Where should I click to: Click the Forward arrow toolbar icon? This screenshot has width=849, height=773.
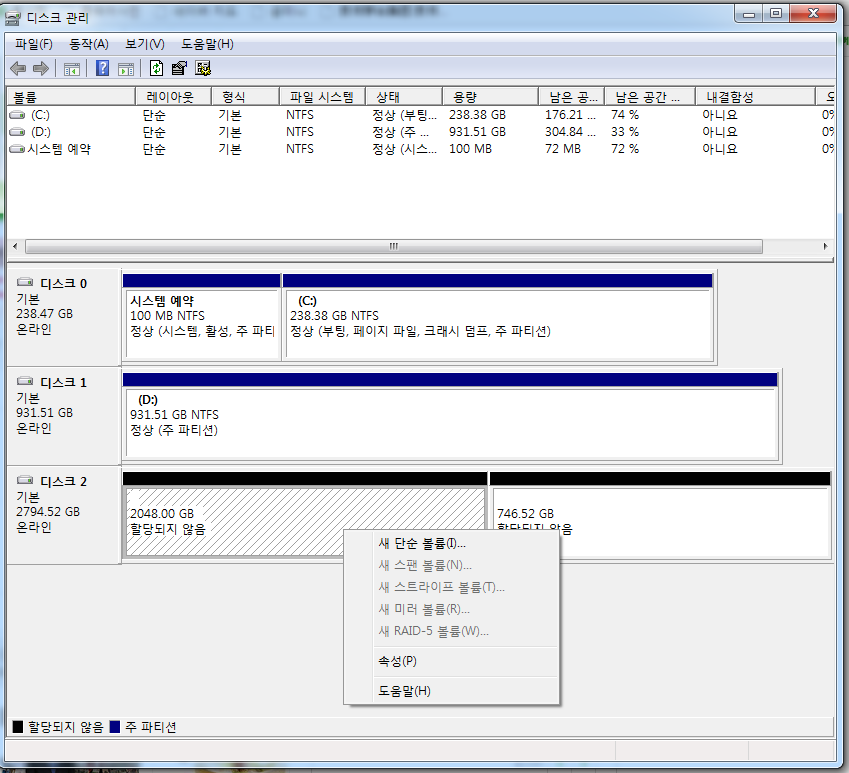pyautogui.click(x=41, y=68)
